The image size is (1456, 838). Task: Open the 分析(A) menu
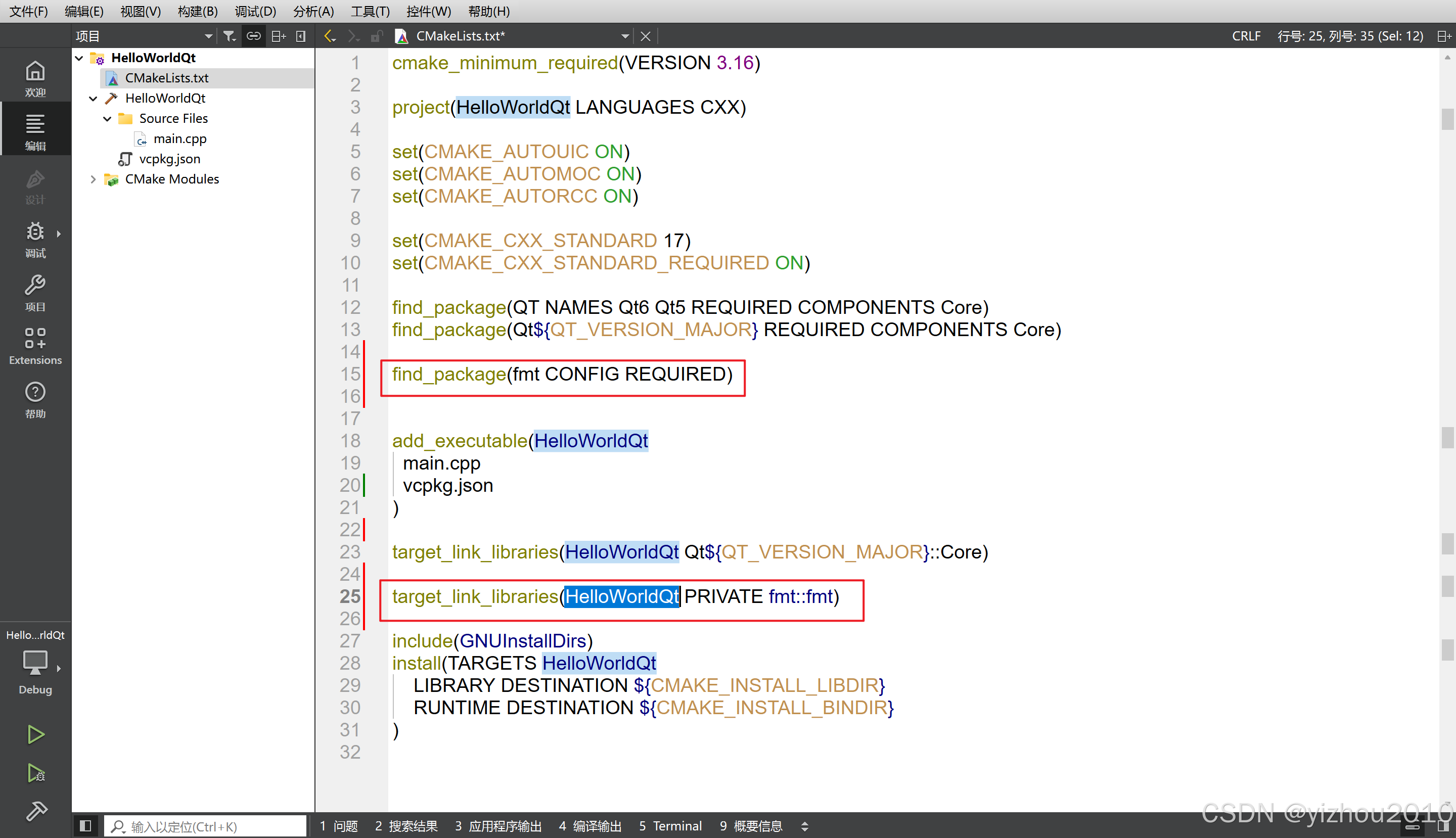click(313, 11)
